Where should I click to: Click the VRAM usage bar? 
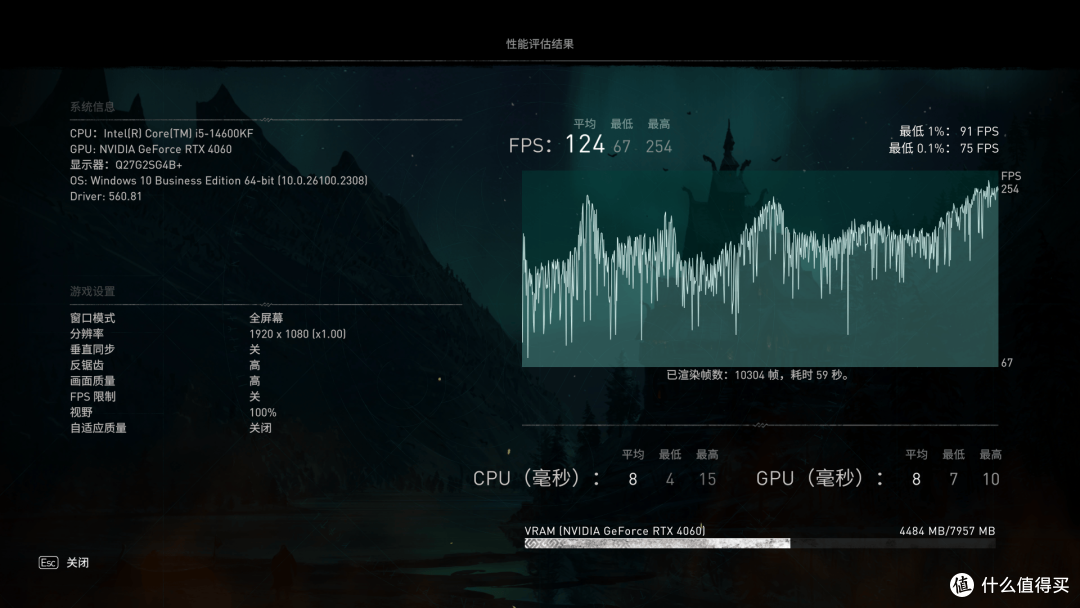pyautogui.click(x=760, y=543)
